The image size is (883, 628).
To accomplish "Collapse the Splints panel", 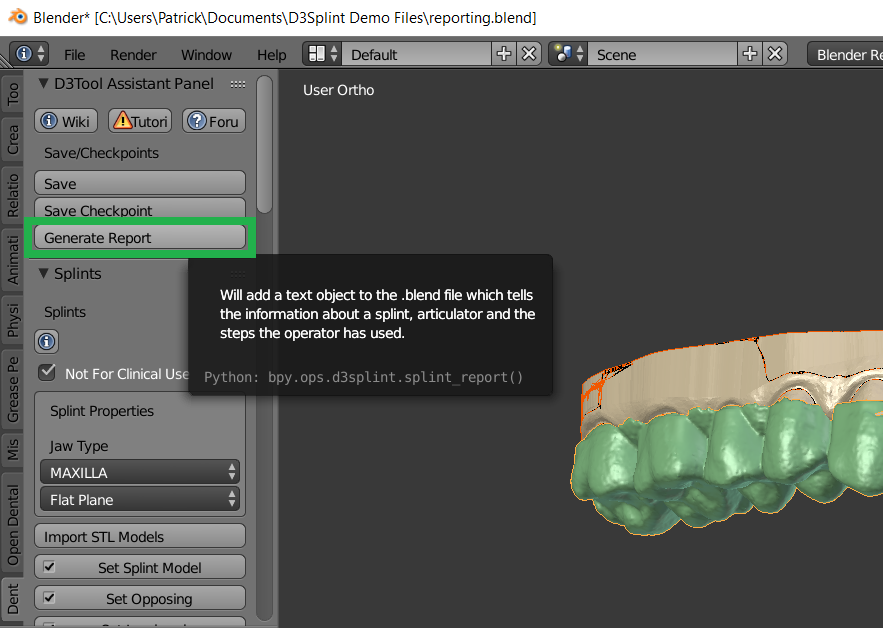I will click(x=43, y=273).
